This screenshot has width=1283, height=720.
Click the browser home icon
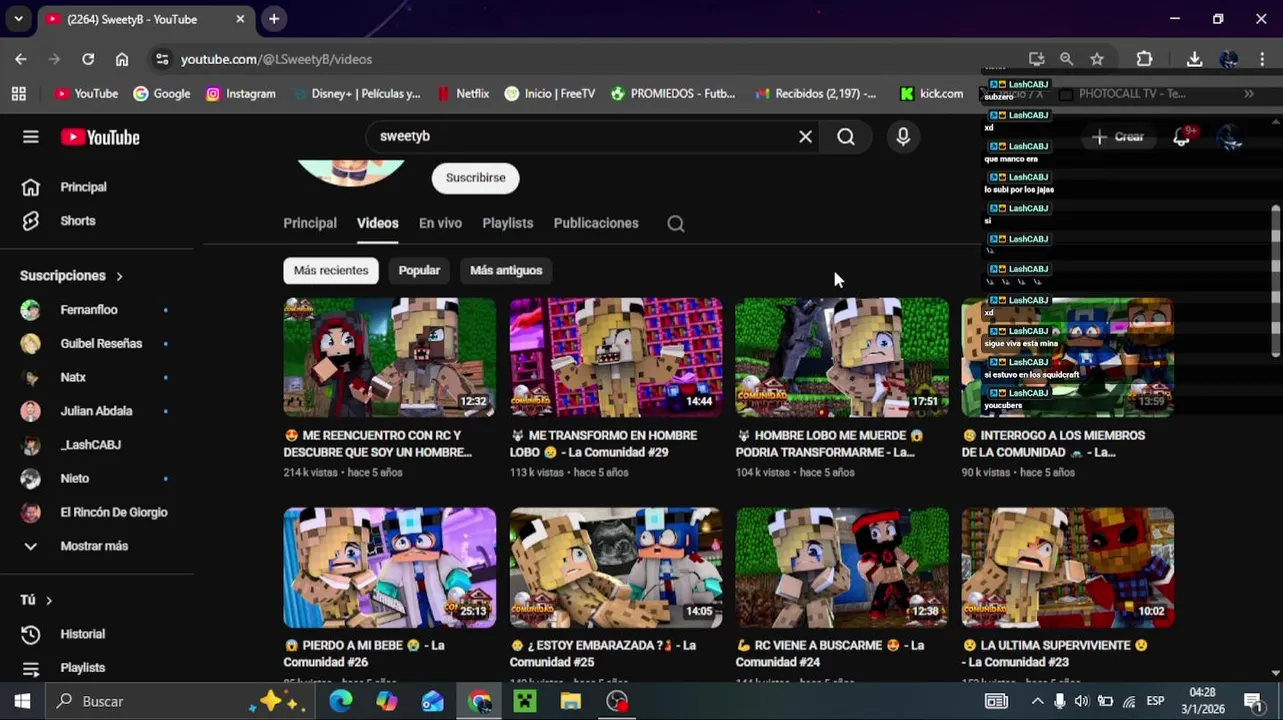(122, 59)
